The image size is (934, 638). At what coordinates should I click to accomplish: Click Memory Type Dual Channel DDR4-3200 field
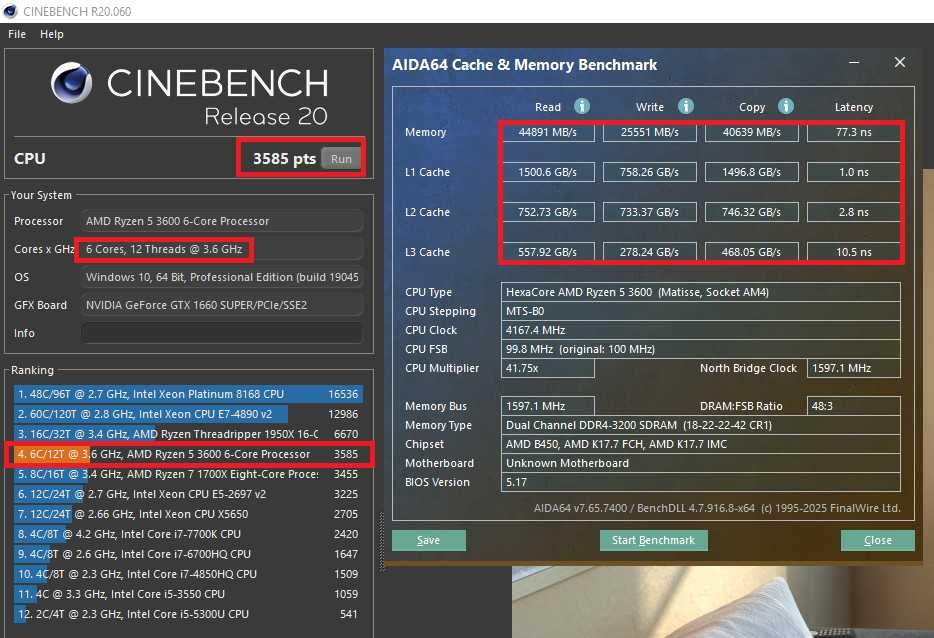(700, 425)
